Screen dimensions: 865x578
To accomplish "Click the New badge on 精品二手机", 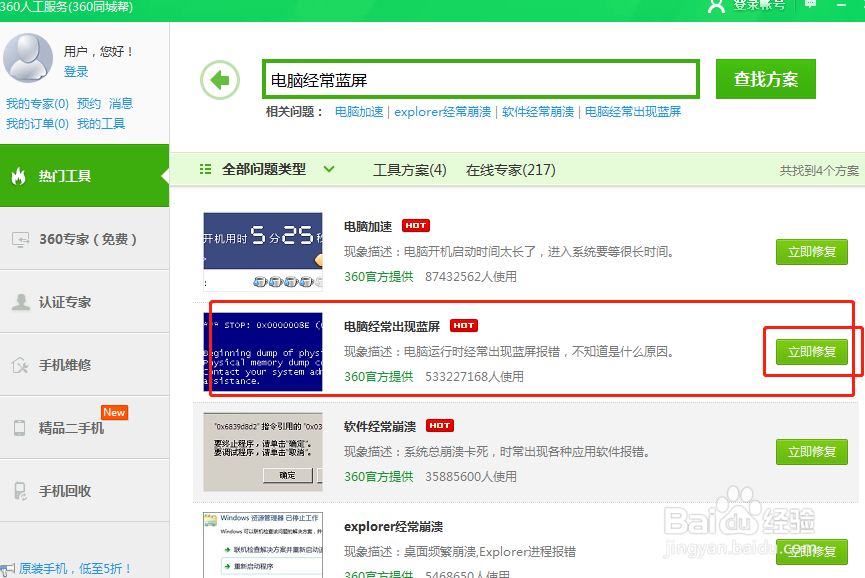I will click(x=114, y=413).
